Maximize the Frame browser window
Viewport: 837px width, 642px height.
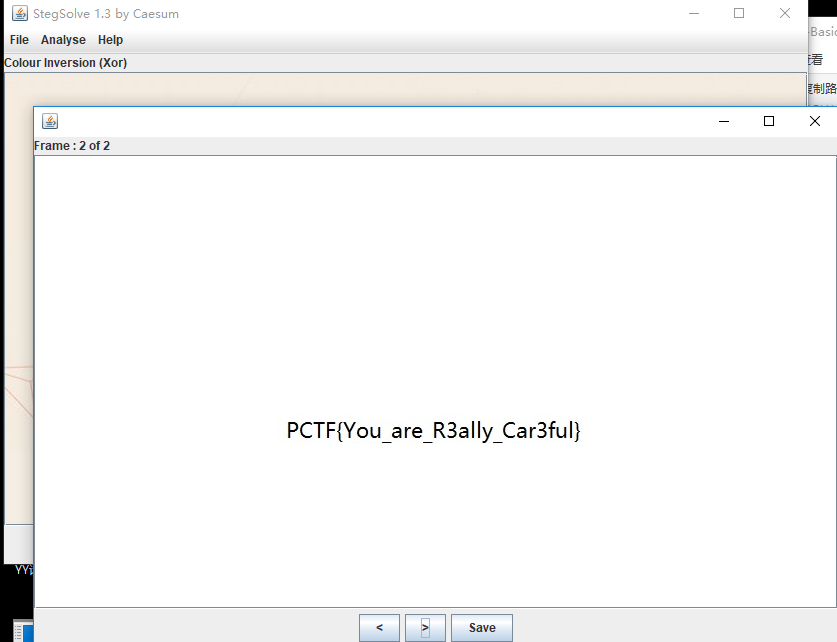(769, 121)
